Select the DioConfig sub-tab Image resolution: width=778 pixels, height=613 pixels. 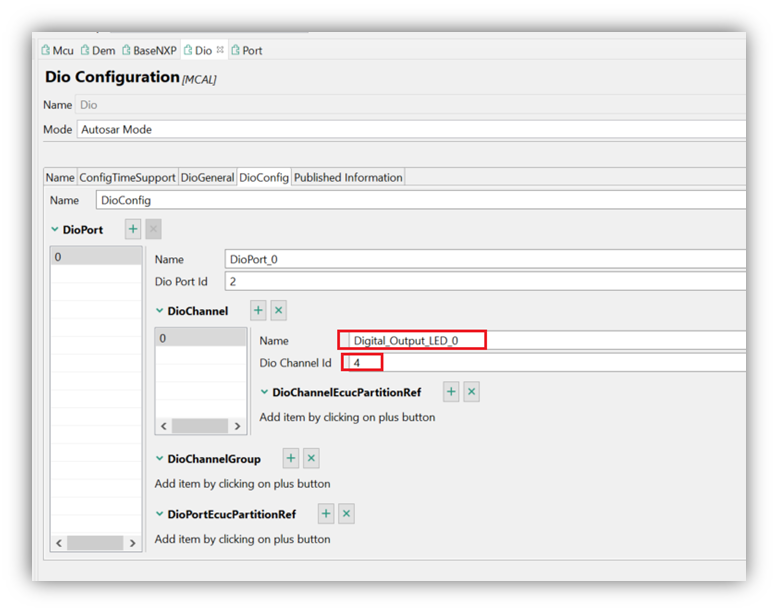pos(264,178)
